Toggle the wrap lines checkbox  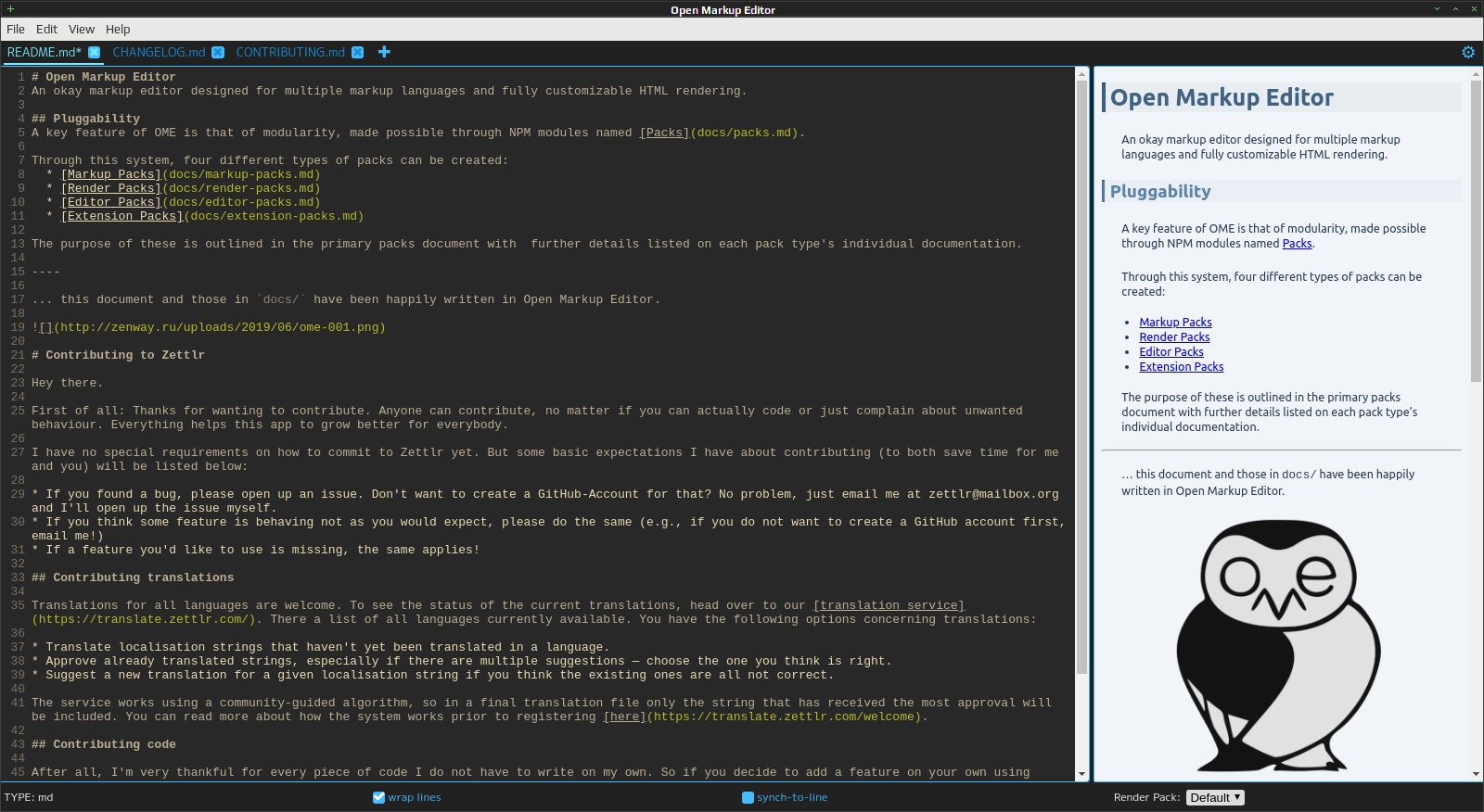click(378, 797)
